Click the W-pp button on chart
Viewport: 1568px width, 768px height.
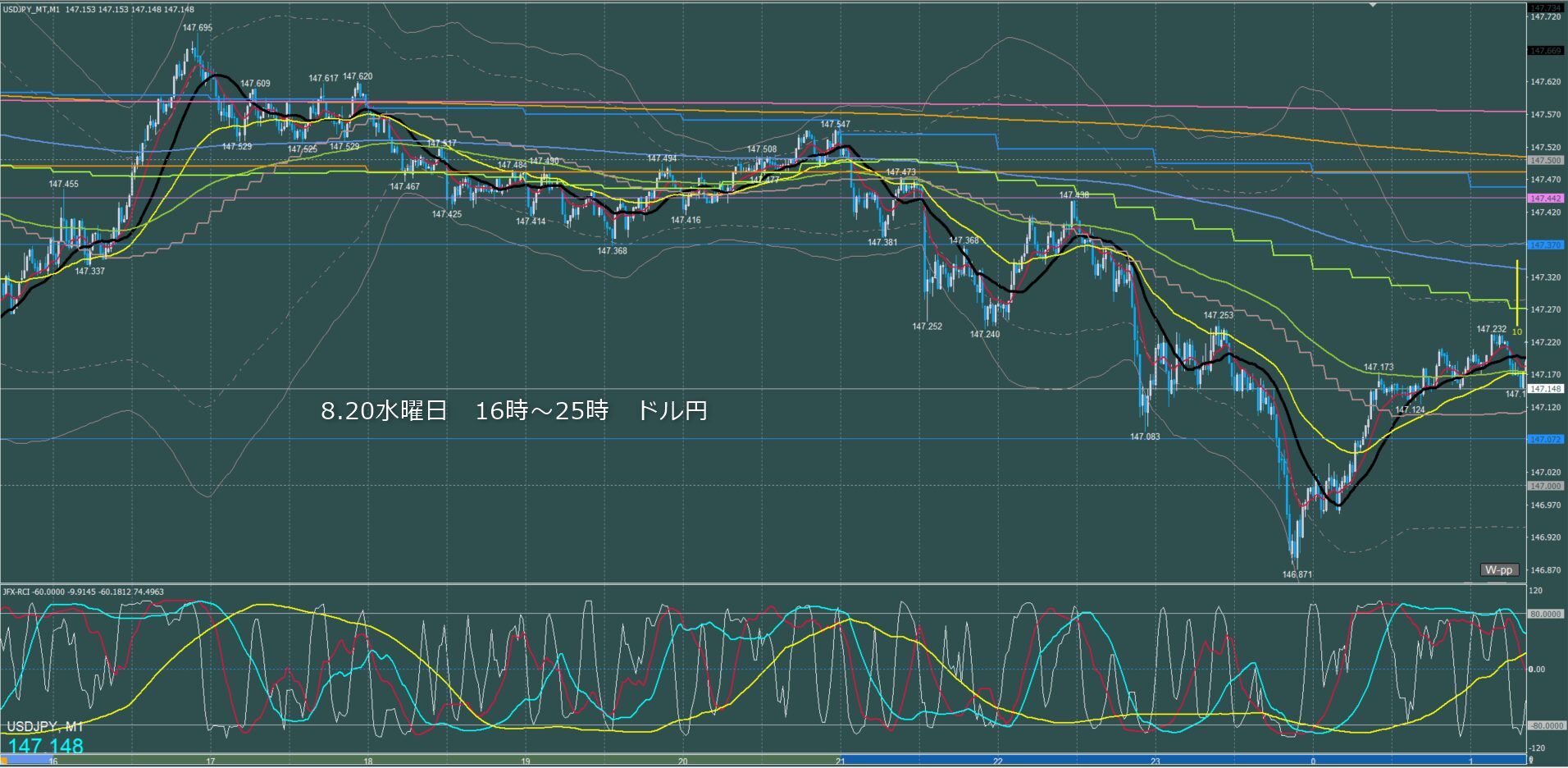click(x=1499, y=569)
